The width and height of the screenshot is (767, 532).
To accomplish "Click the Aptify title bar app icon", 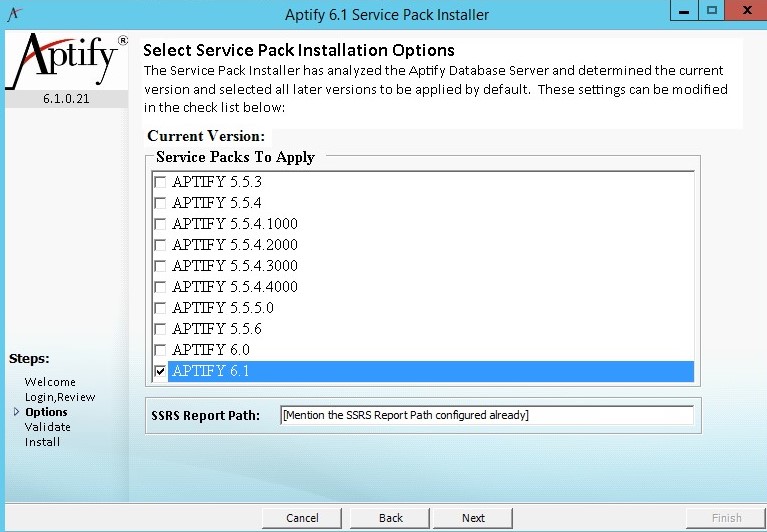I will pyautogui.click(x=15, y=13).
